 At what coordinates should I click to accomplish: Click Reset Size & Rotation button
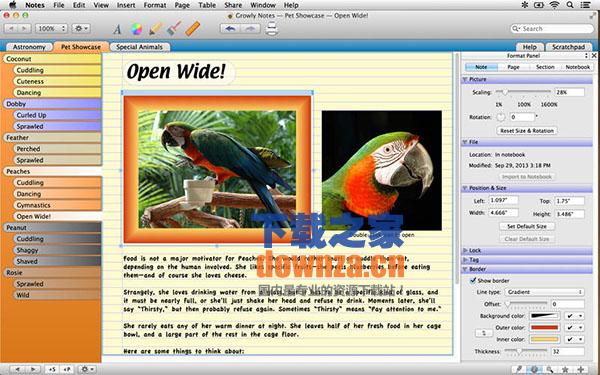pyautogui.click(x=527, y=131)
